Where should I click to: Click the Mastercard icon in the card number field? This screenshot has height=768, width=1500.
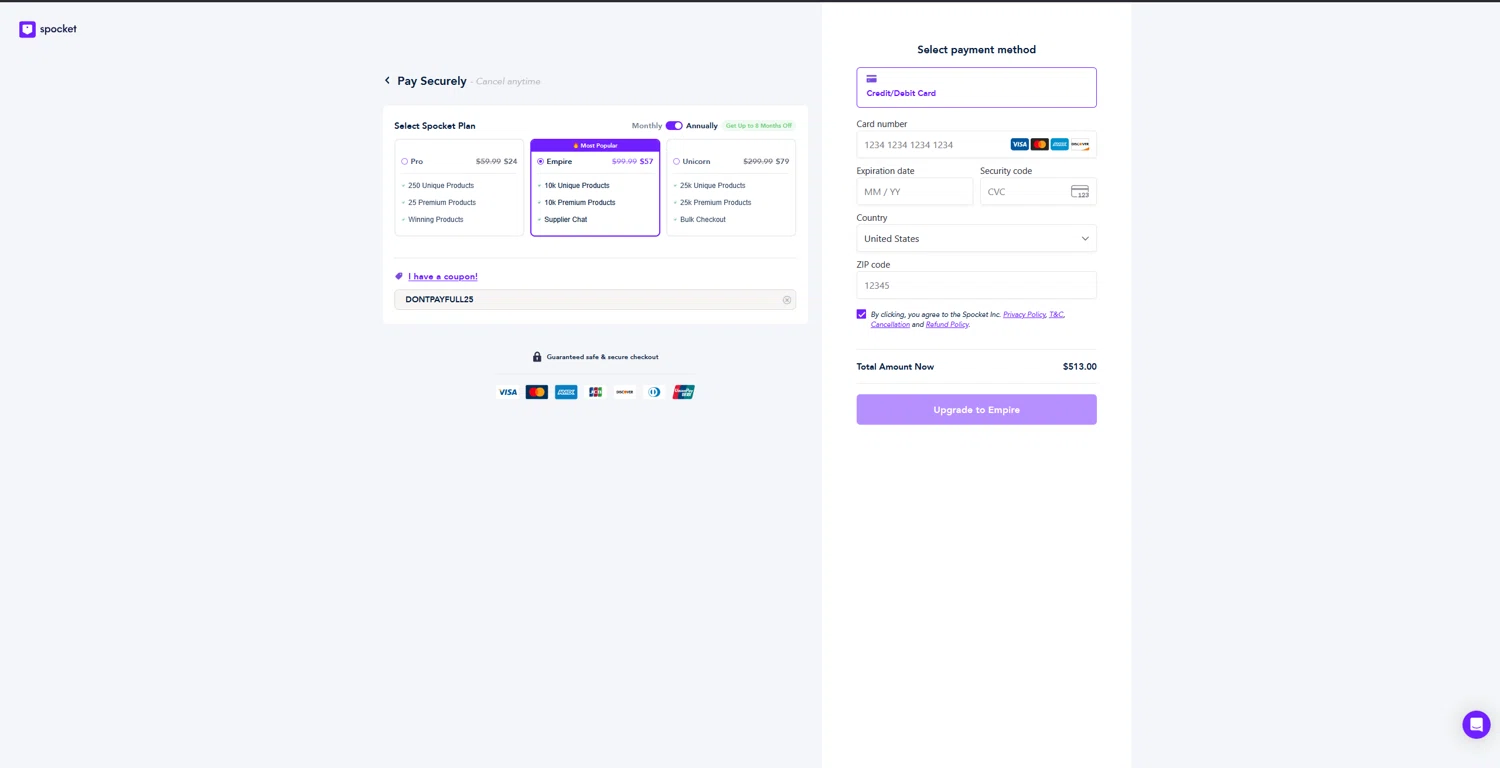click(x=1040, y=144)
